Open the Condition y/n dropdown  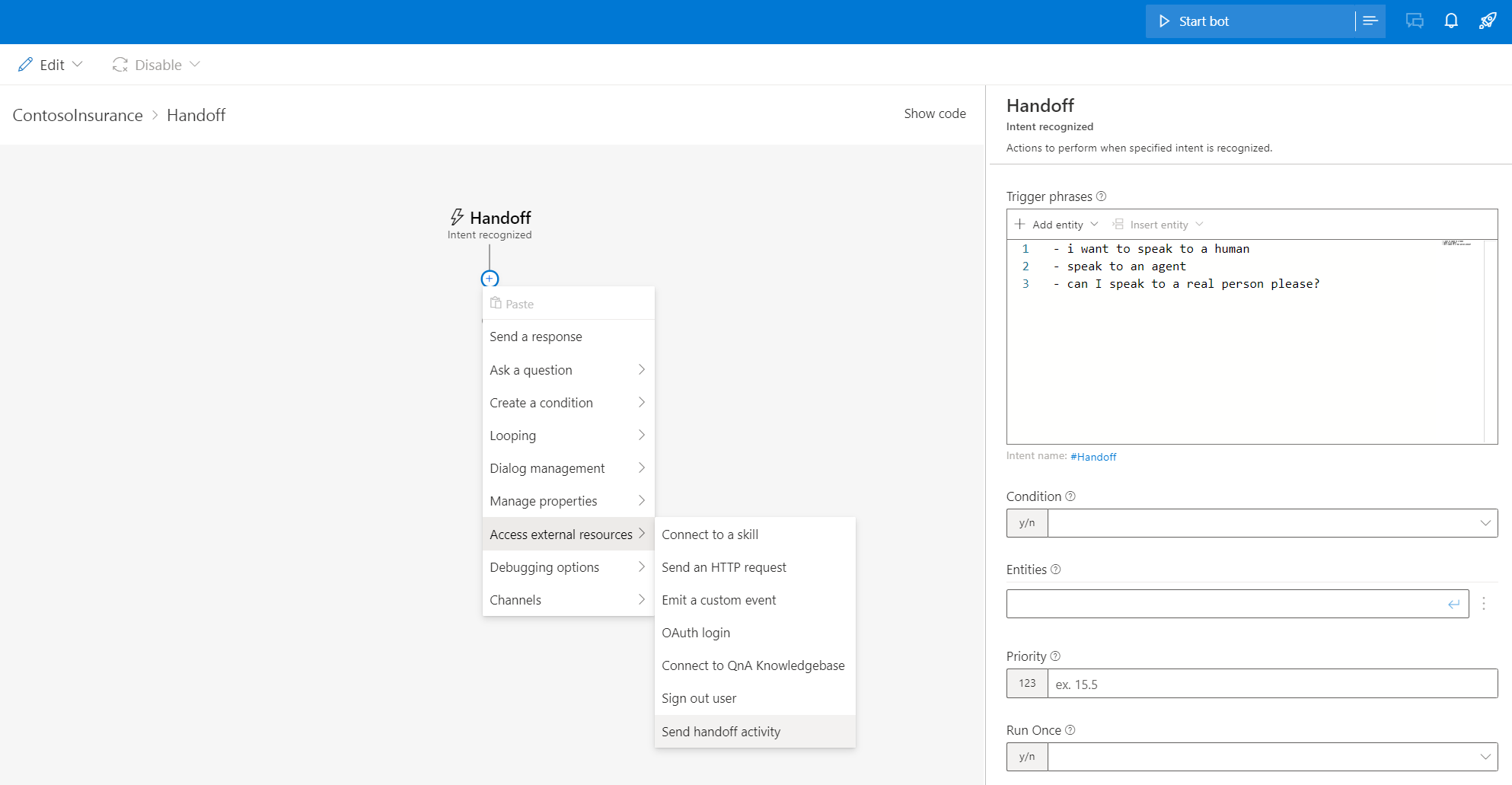[x=1485, y=523]
